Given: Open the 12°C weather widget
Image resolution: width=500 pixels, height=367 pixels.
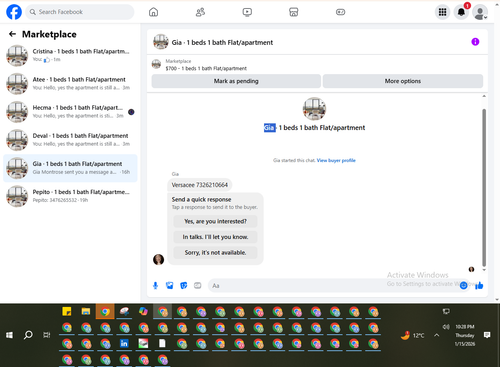Looking at the screenshot, I should pos(413,335).
